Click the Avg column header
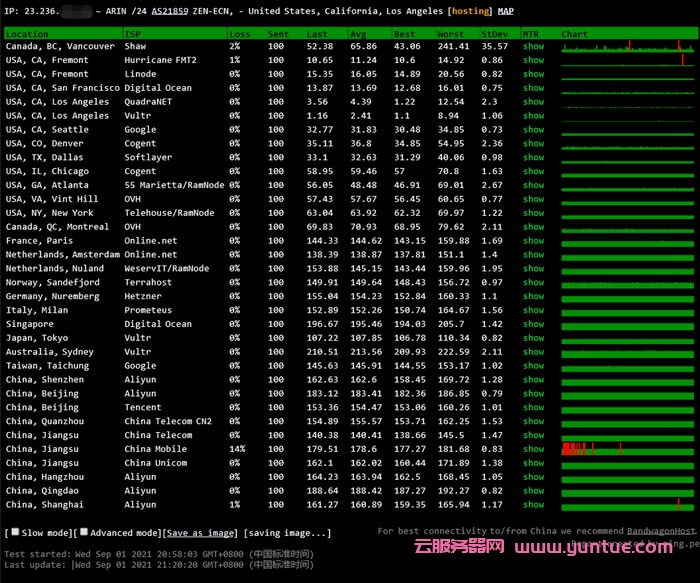The height and width of the screenshot is (583, 700). point(358,33)
